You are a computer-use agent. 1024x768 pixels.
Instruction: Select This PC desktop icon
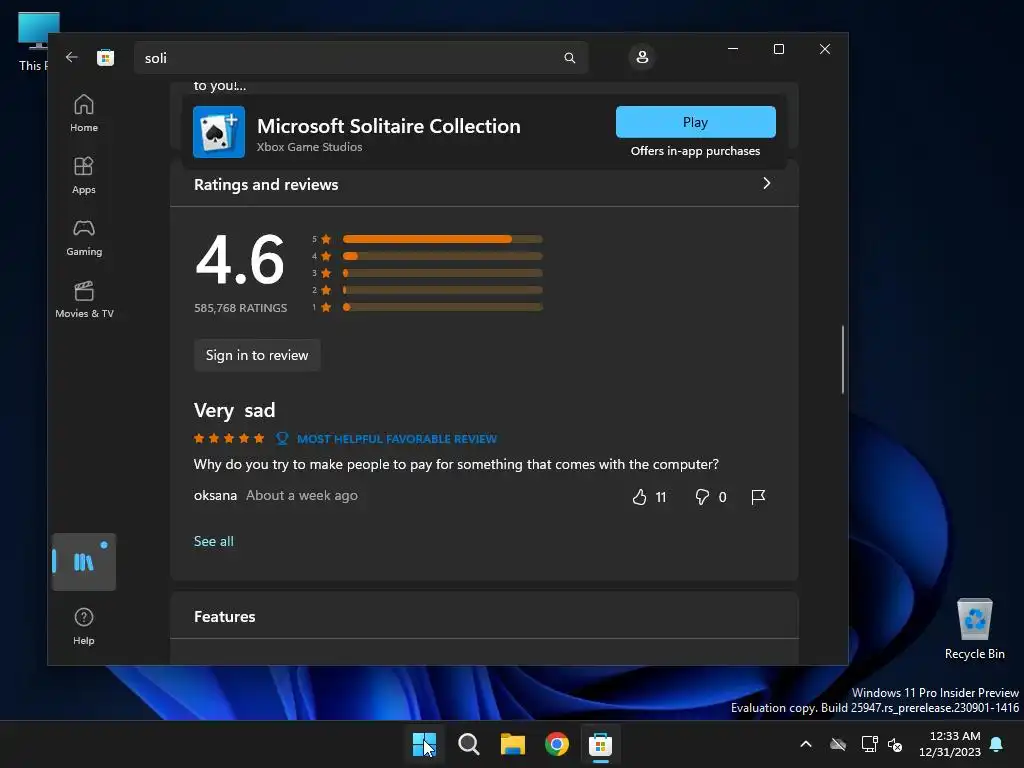click(x=34, y=40)
